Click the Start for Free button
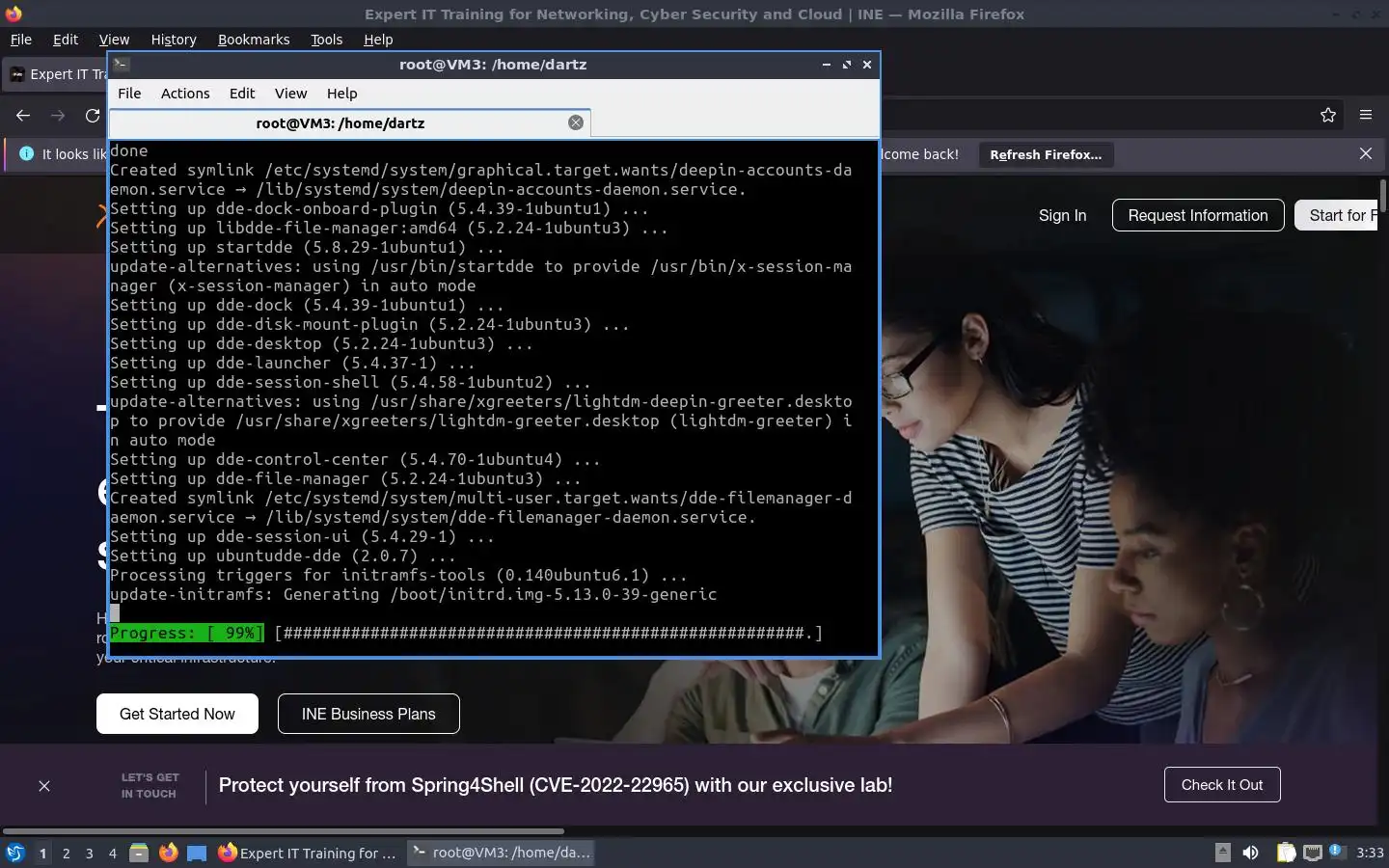 (x=1336, y=215)
